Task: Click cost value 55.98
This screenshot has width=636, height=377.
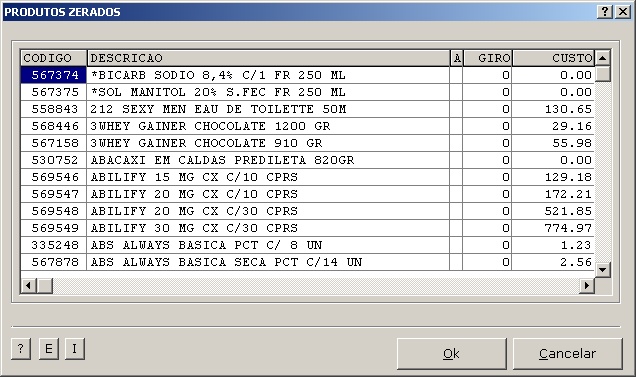Action: [x=572, y=143]
